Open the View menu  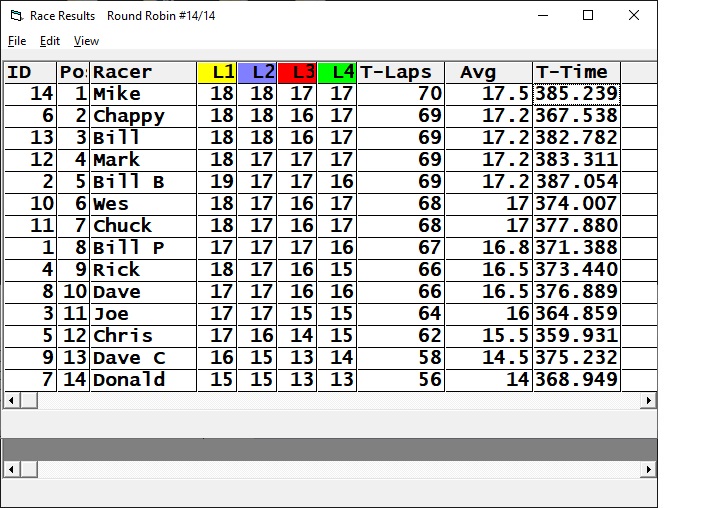click(87, 41)
